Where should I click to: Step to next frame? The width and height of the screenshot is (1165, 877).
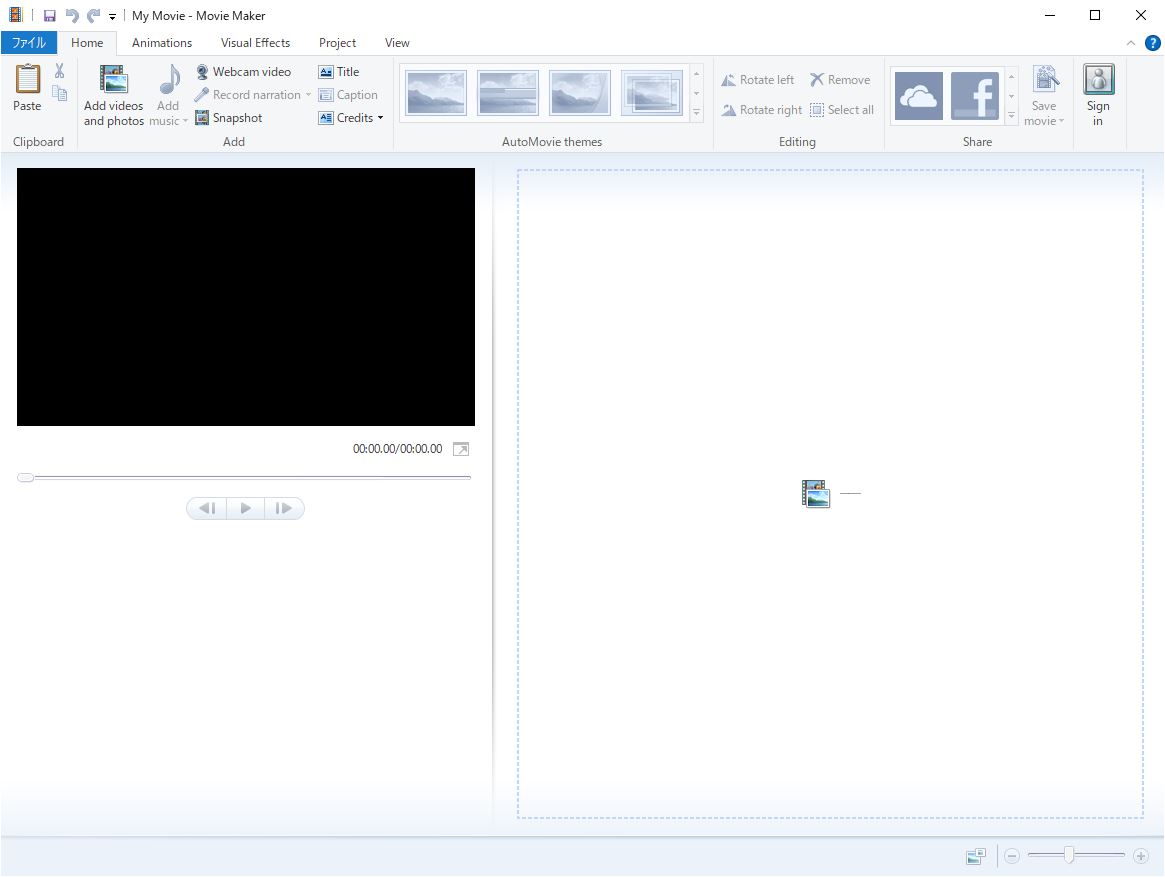tap(284, 508)
